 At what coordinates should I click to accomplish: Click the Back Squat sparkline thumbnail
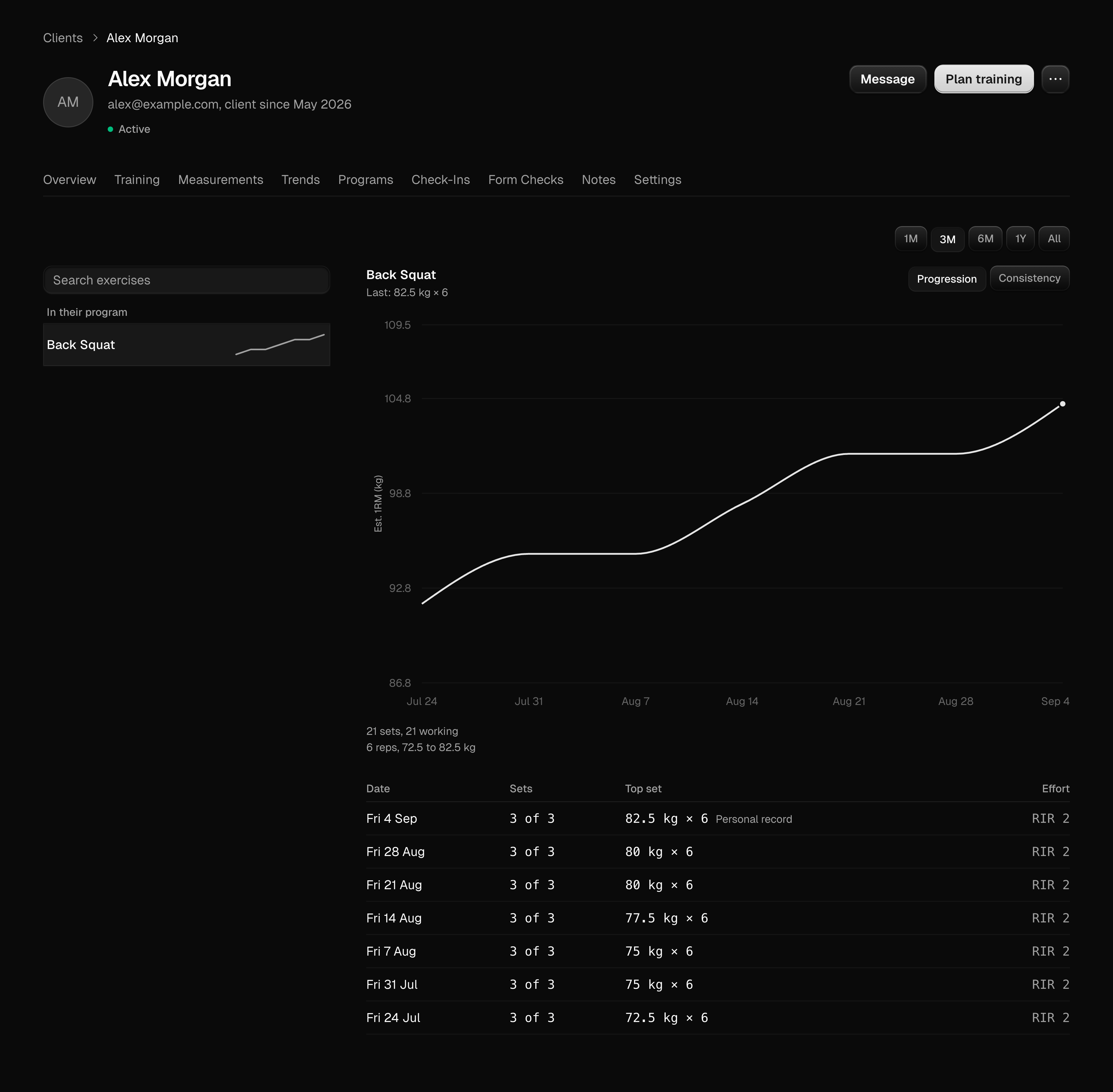pyautogui.click(x=280, y=345)
